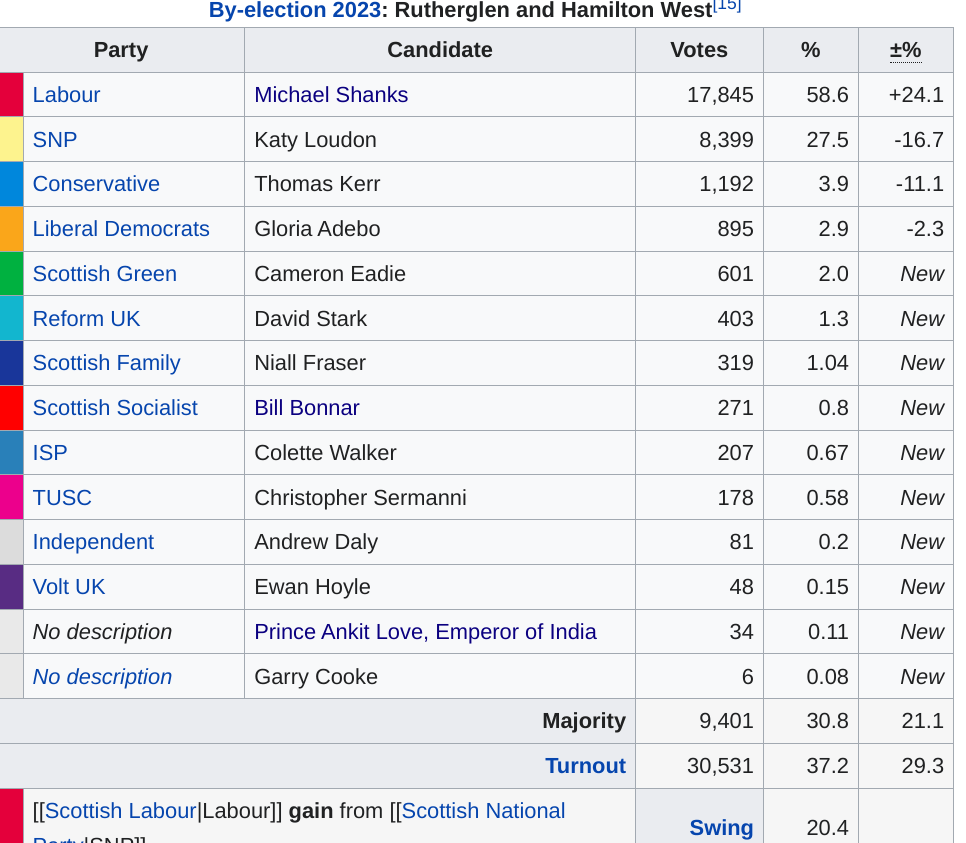Open Michael Shanks candidate page
The height and width of the screenshot is (843, 966).
point(331,95)
